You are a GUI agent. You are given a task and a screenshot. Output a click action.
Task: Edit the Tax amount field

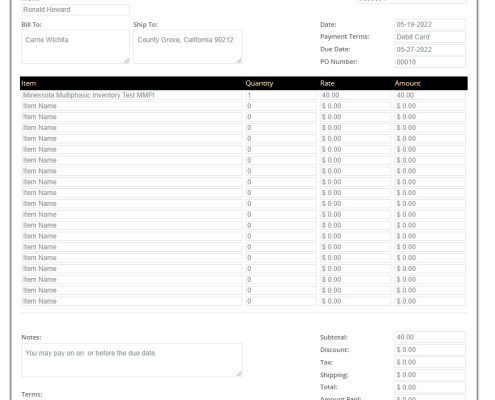(x=430, y=362)
